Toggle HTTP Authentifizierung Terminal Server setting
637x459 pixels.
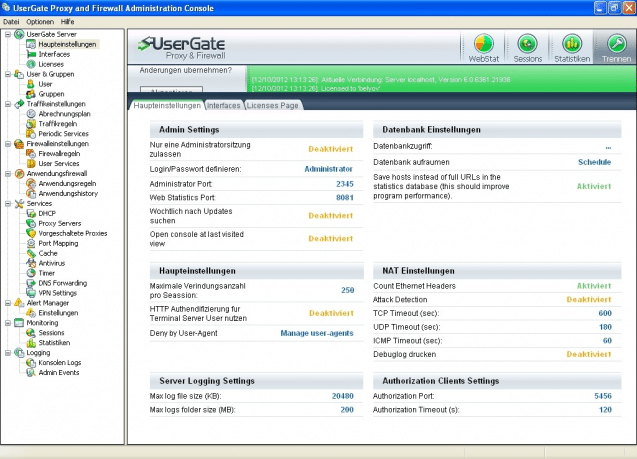[331, 313]
